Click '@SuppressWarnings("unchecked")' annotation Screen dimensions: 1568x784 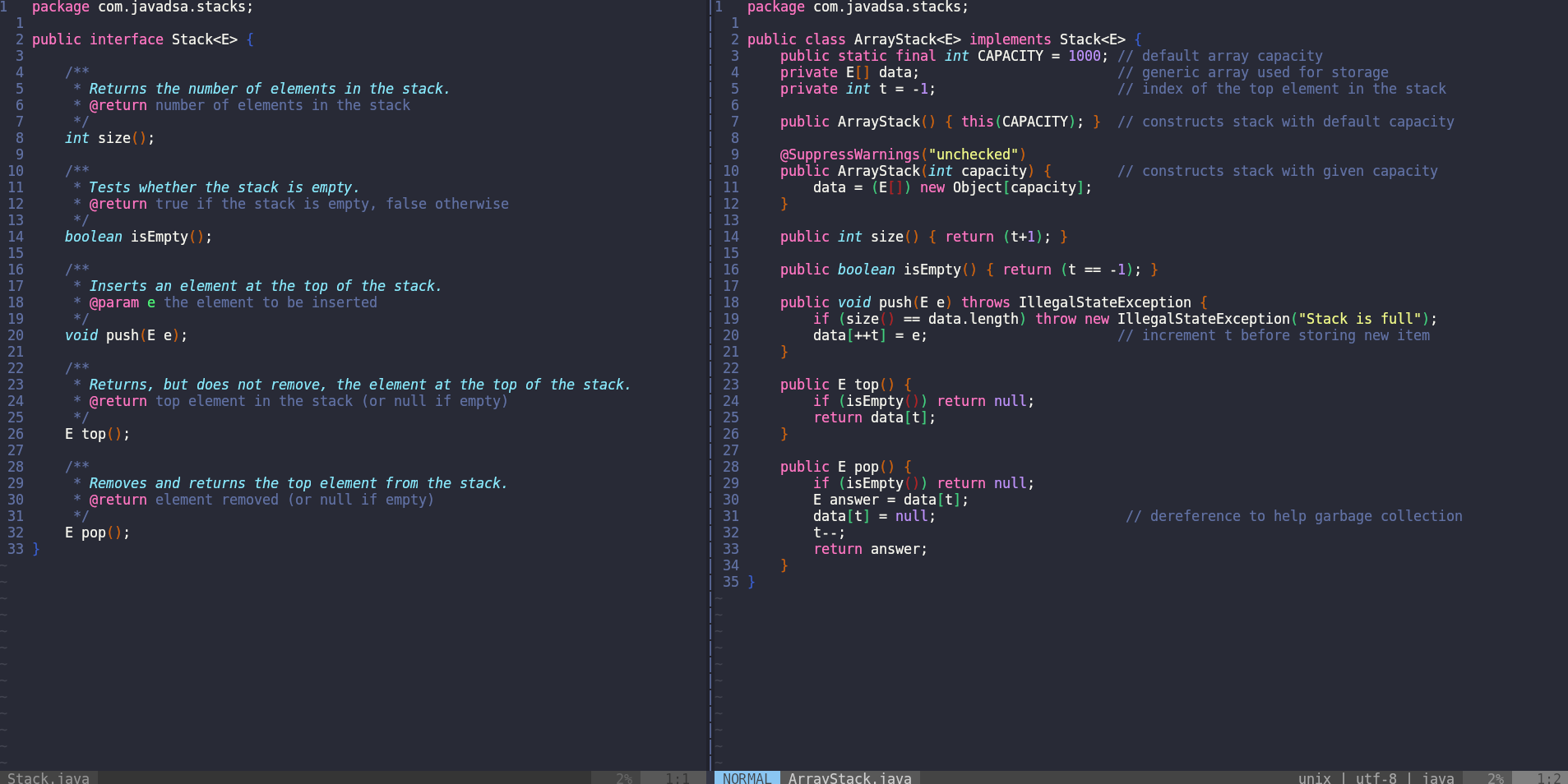(x=904, y=154)
